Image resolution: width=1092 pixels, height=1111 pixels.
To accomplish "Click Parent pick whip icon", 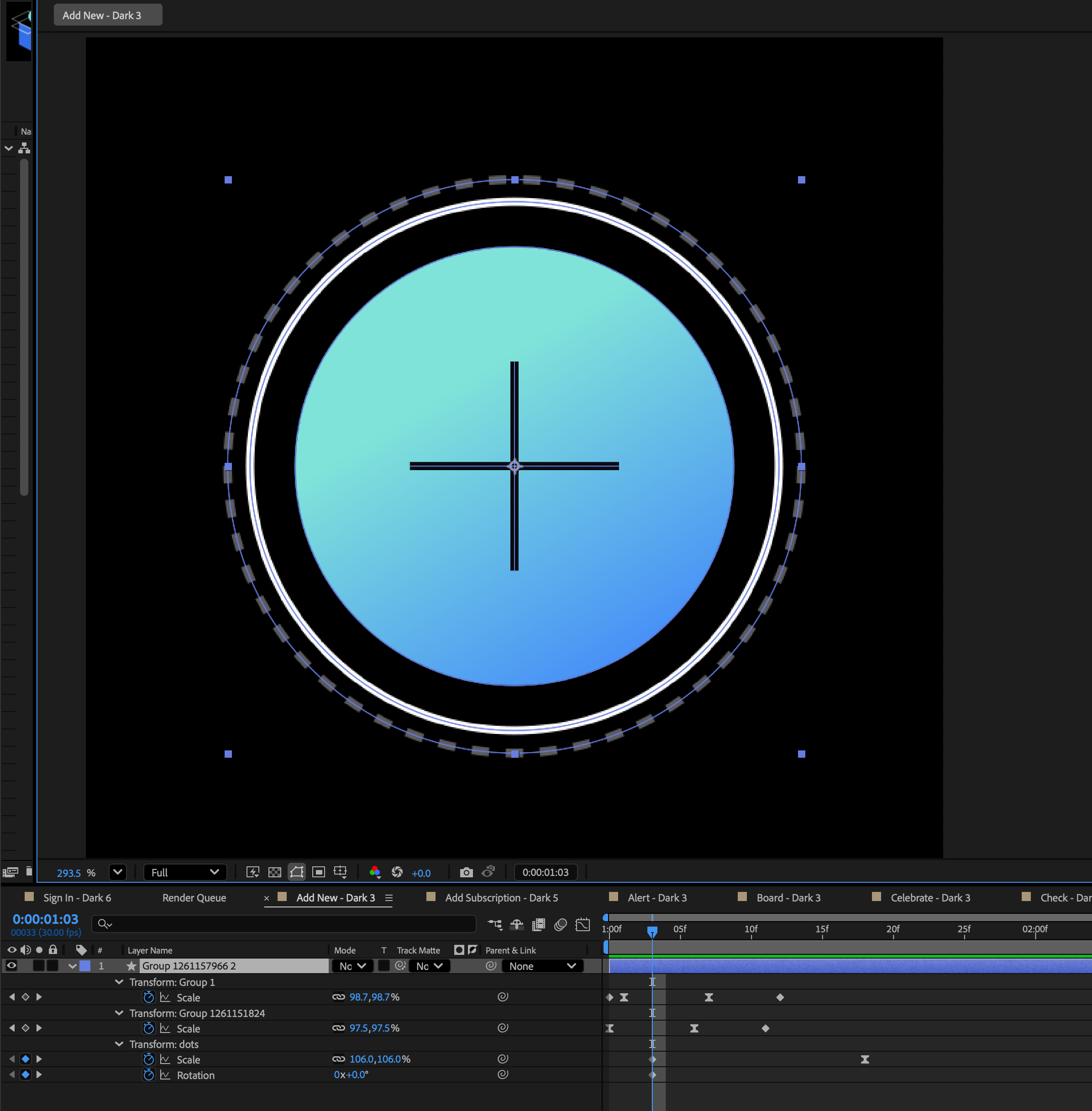I will (491, 966).
